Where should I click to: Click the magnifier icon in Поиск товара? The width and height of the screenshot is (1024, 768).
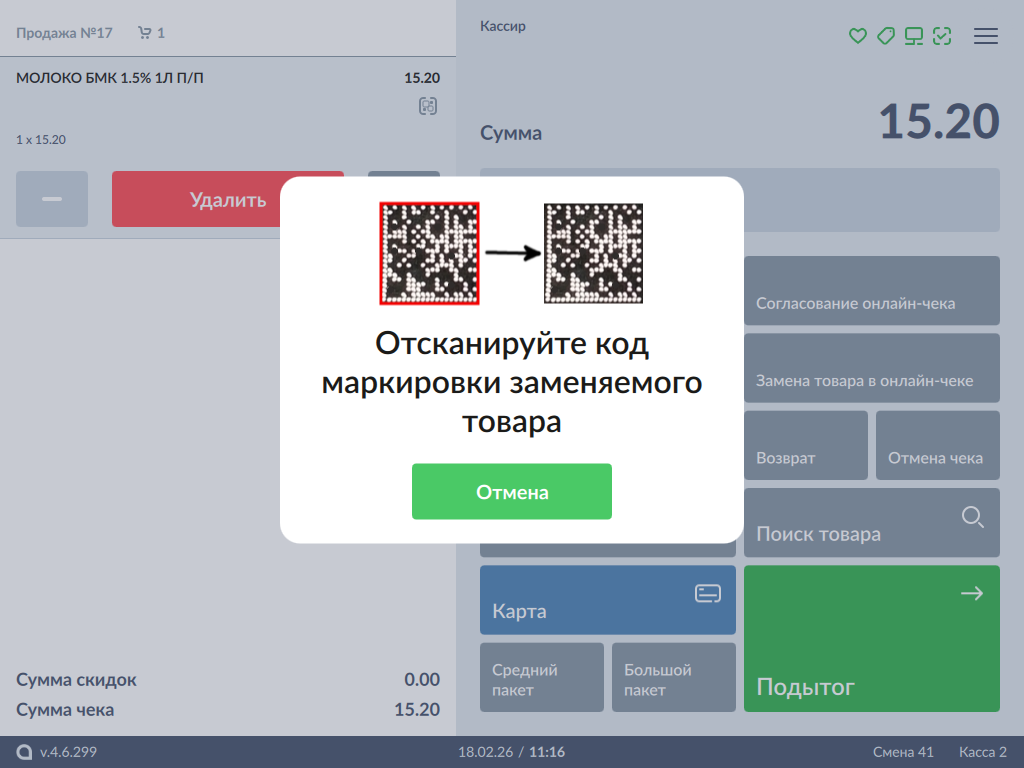click(x=972, y=517)
